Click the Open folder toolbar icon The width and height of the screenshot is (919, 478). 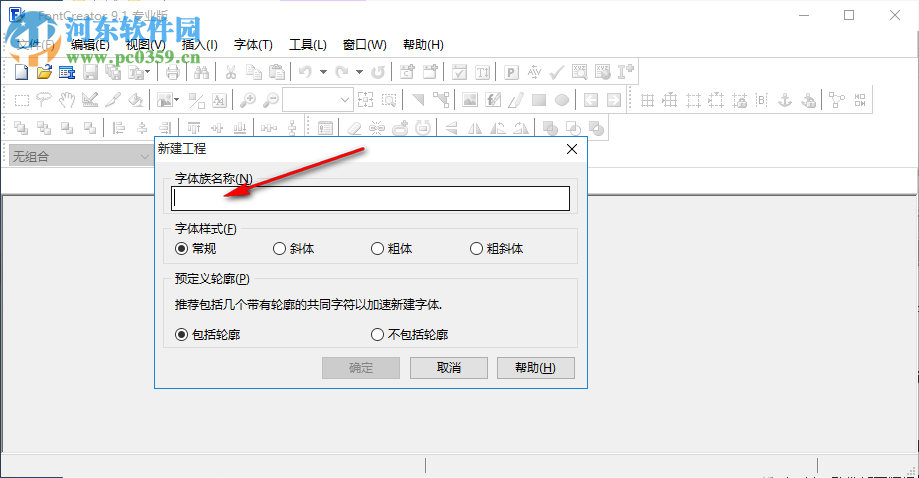(x=45, y=72)
